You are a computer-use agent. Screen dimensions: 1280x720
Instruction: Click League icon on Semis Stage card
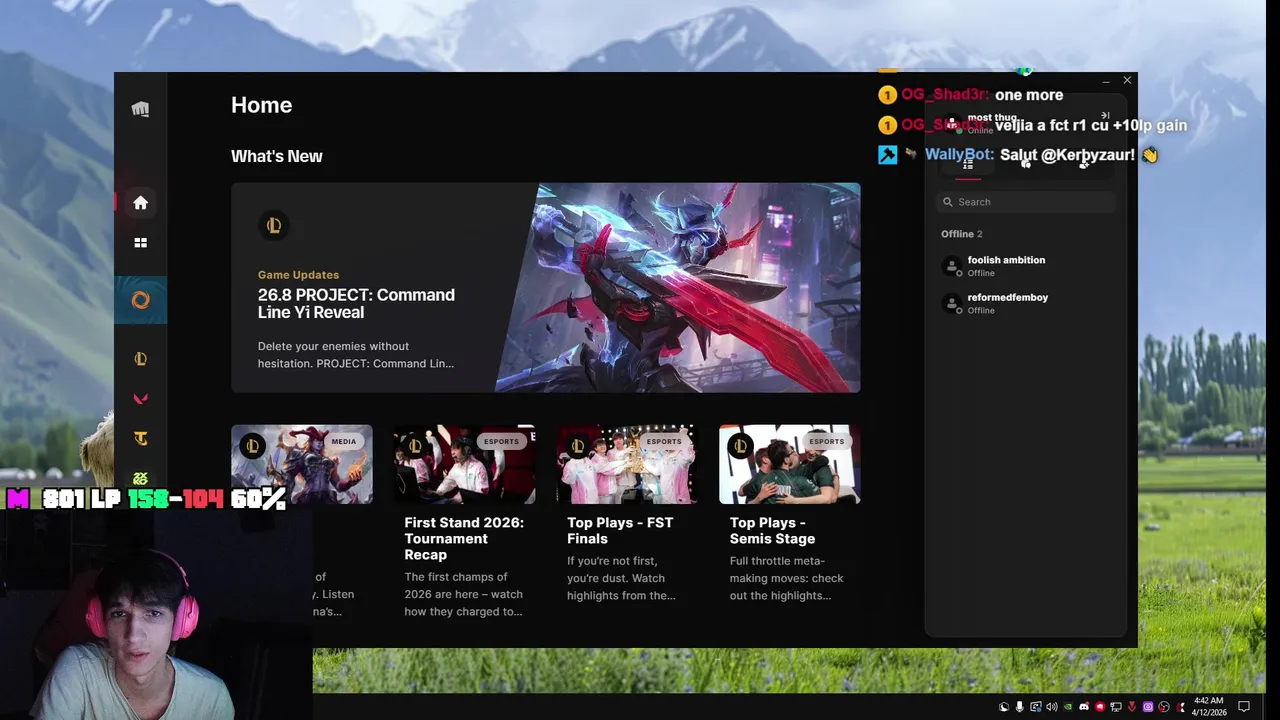(x=741, y=445)
